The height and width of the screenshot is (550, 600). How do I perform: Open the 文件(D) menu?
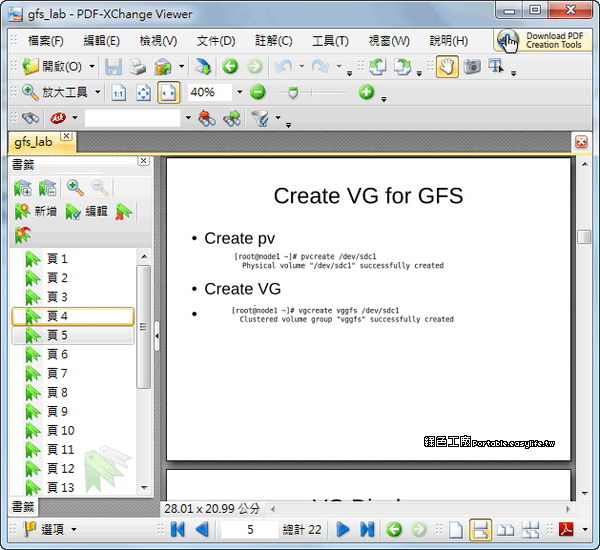pos(216,41)
